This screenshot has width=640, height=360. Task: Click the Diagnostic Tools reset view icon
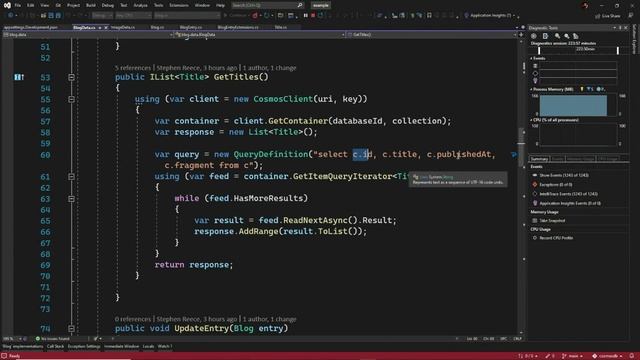[x=576, y=36]
